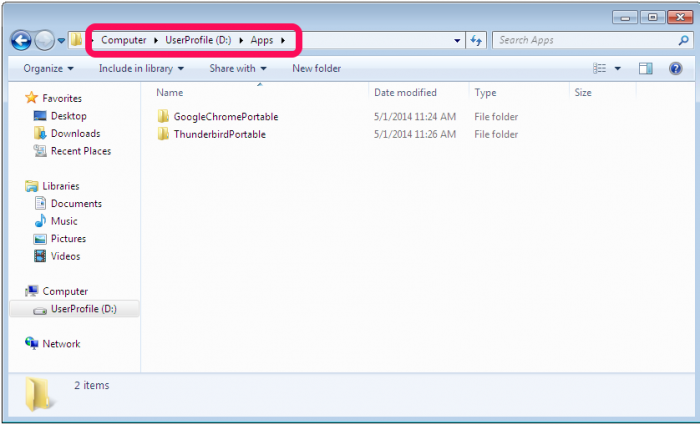
Task: Open the Documents library
Action: coord(76,204)
